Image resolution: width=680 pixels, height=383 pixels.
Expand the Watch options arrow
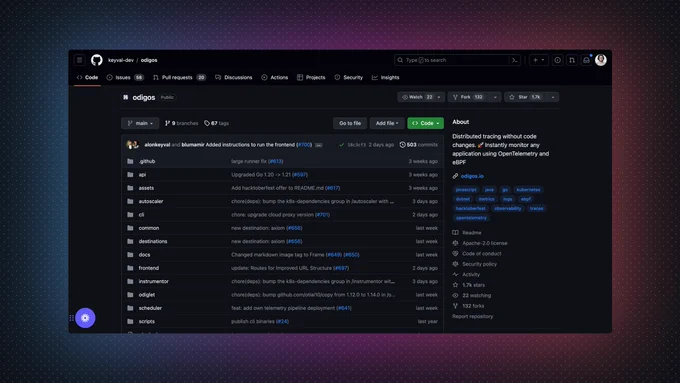(439, 97)
